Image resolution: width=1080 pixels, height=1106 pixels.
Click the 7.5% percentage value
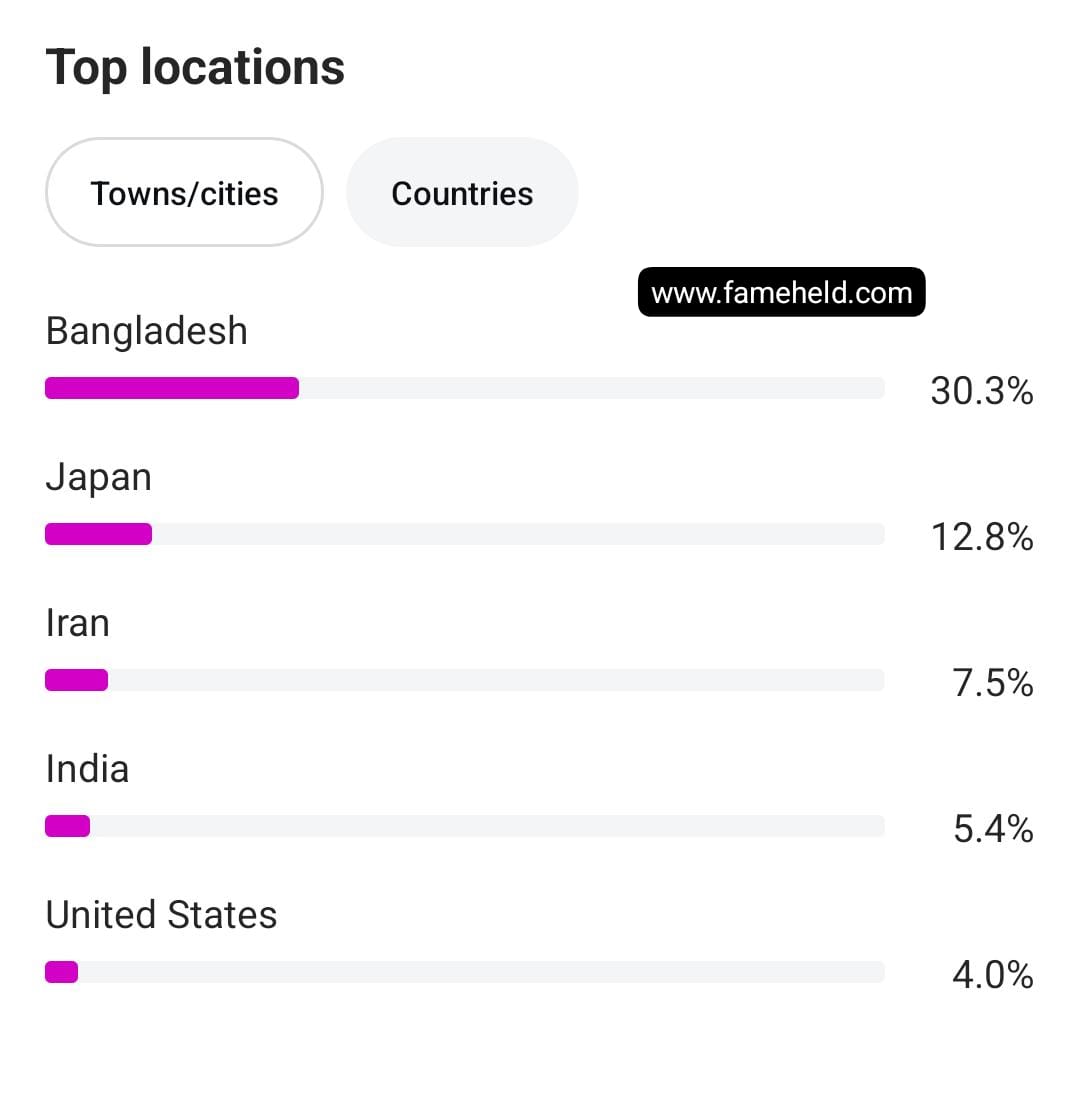[993, 683]
